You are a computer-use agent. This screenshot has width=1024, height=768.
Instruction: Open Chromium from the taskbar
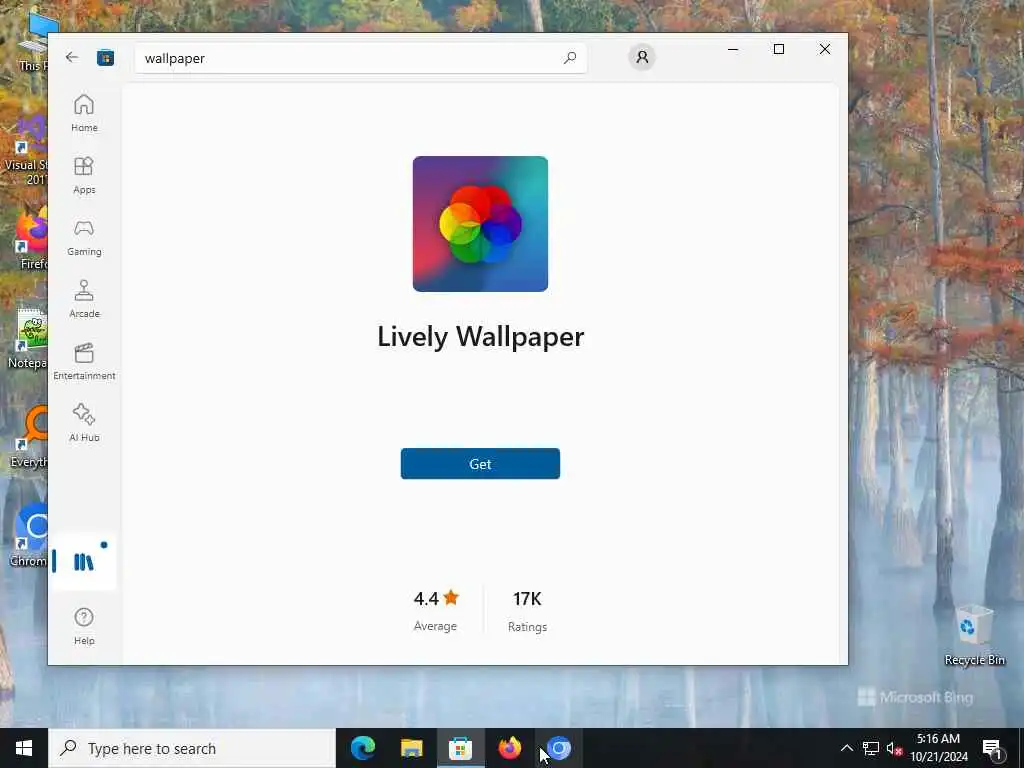(558, 748)
